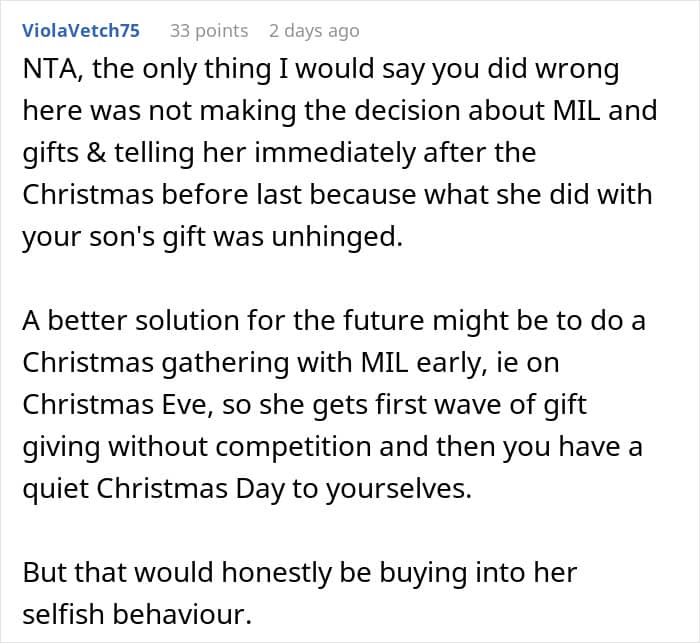The height and width of the screenshot is (643, 700).
Task: Open the "2 days ago" timestamp permalink
Action: 313,30
